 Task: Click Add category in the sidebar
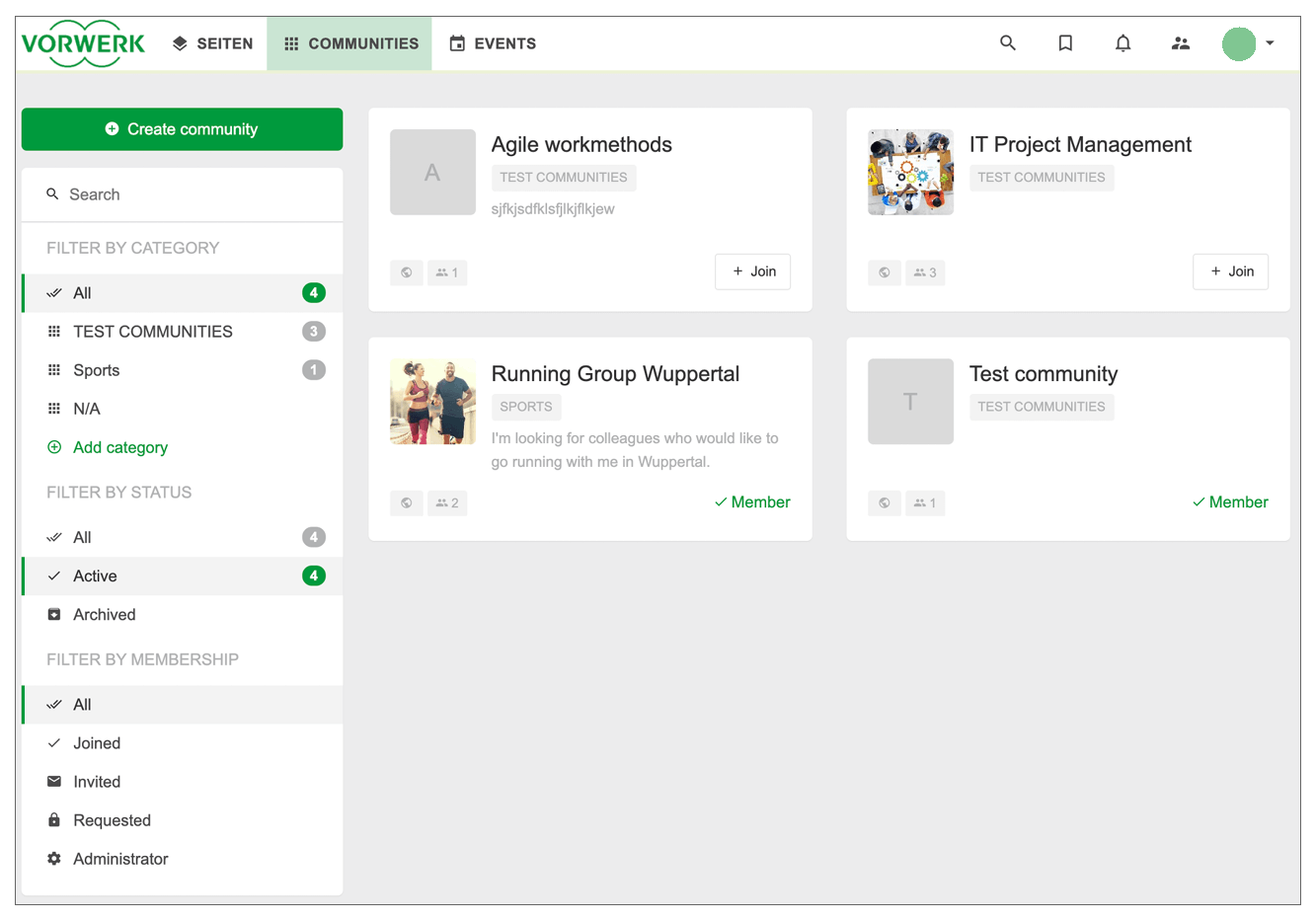[x=119, y=447]
